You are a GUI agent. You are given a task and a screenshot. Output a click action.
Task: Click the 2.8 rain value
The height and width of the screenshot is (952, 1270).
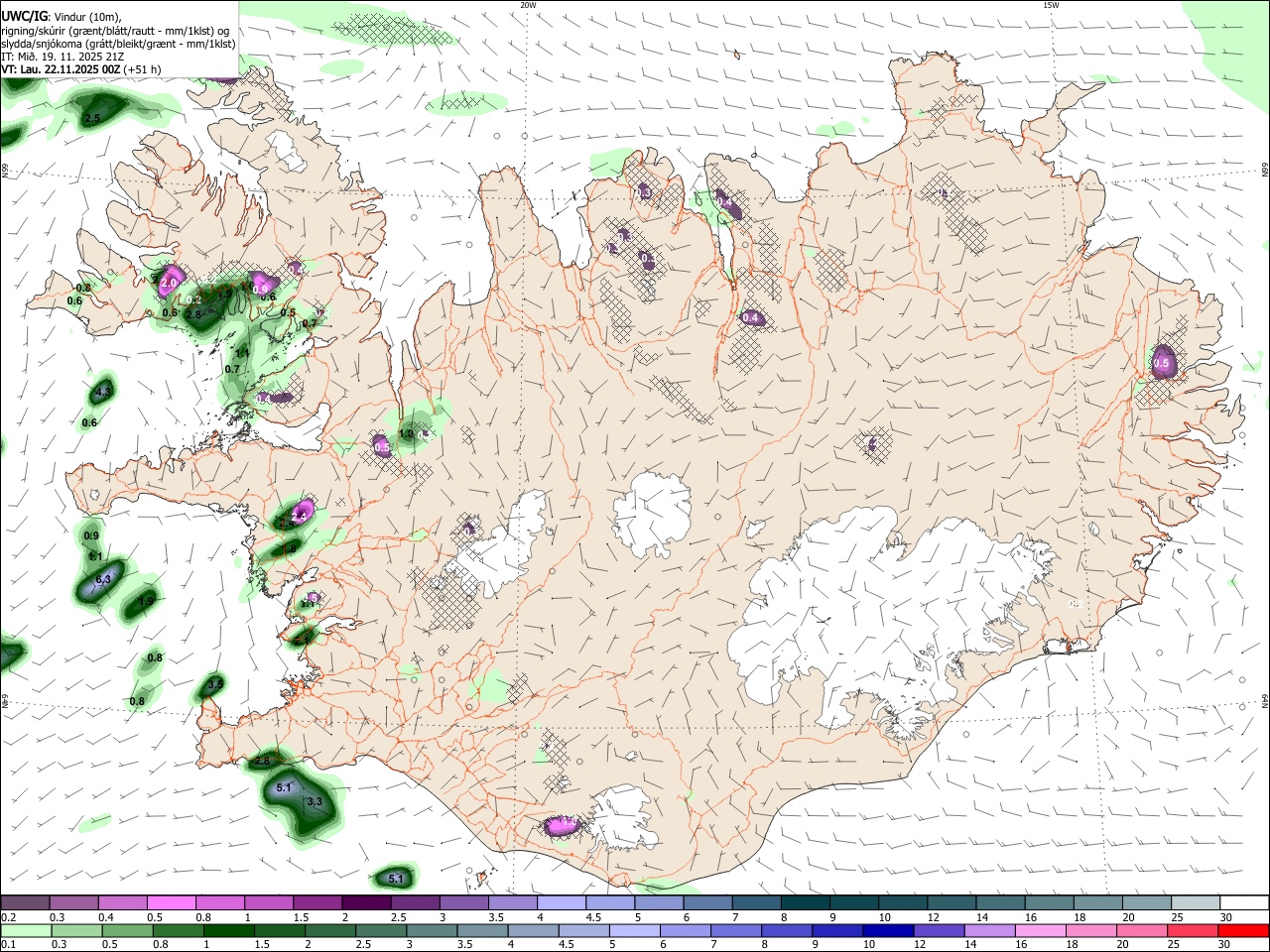point(193,314)
